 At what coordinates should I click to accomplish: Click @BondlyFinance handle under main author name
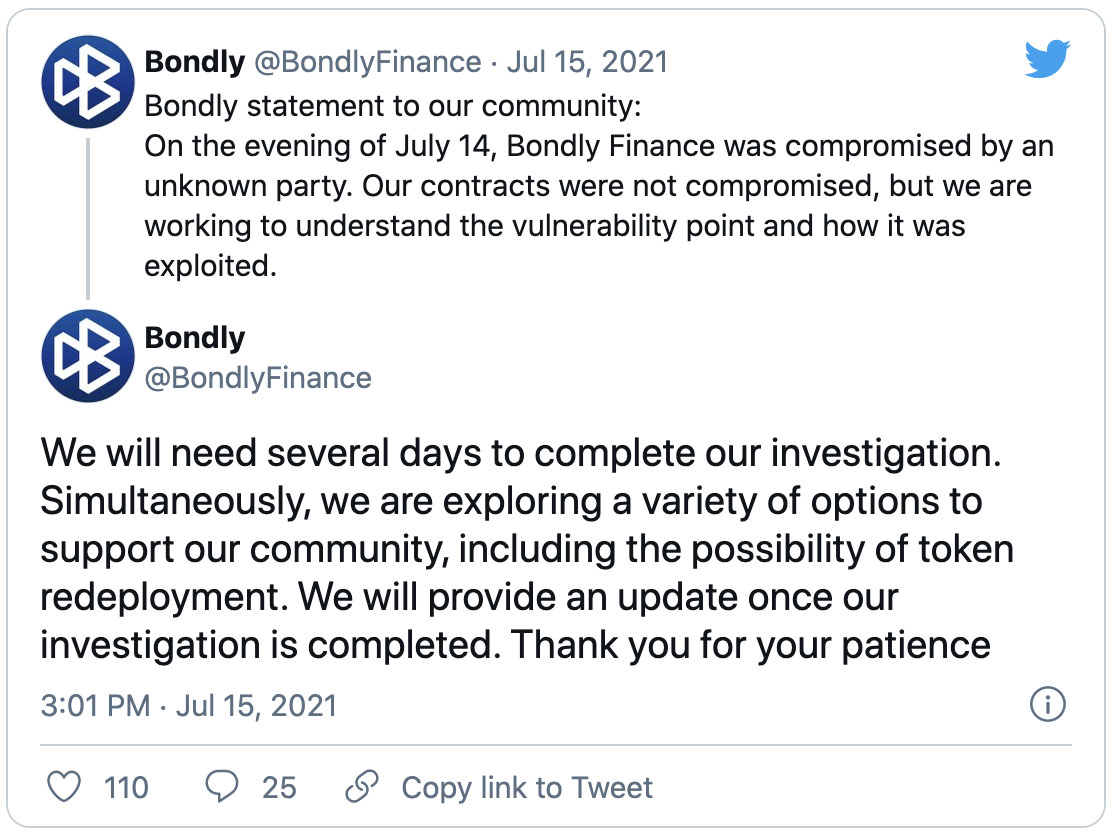pos(258,377)
